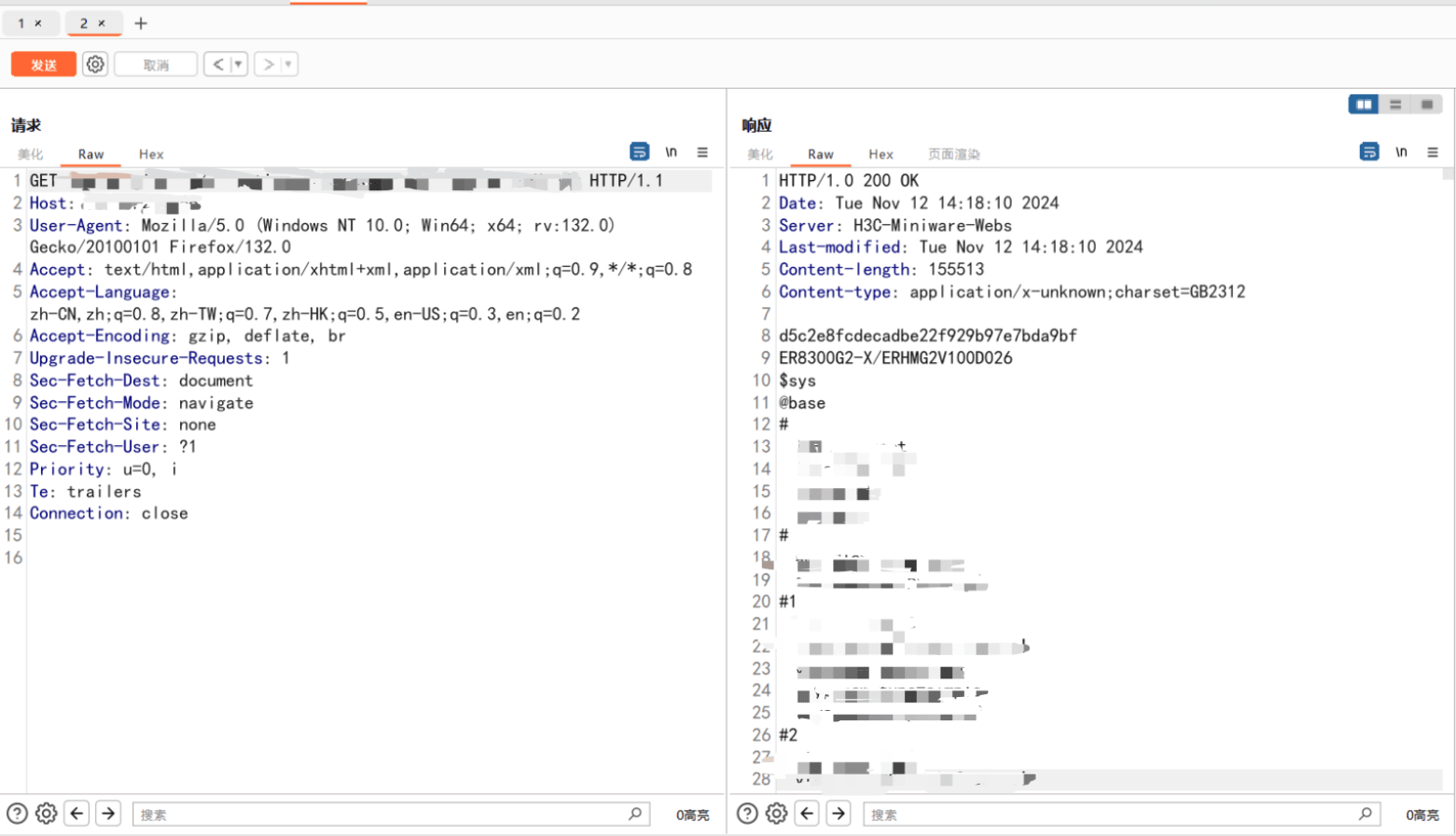Open help icon under request panel

point(17,814)
